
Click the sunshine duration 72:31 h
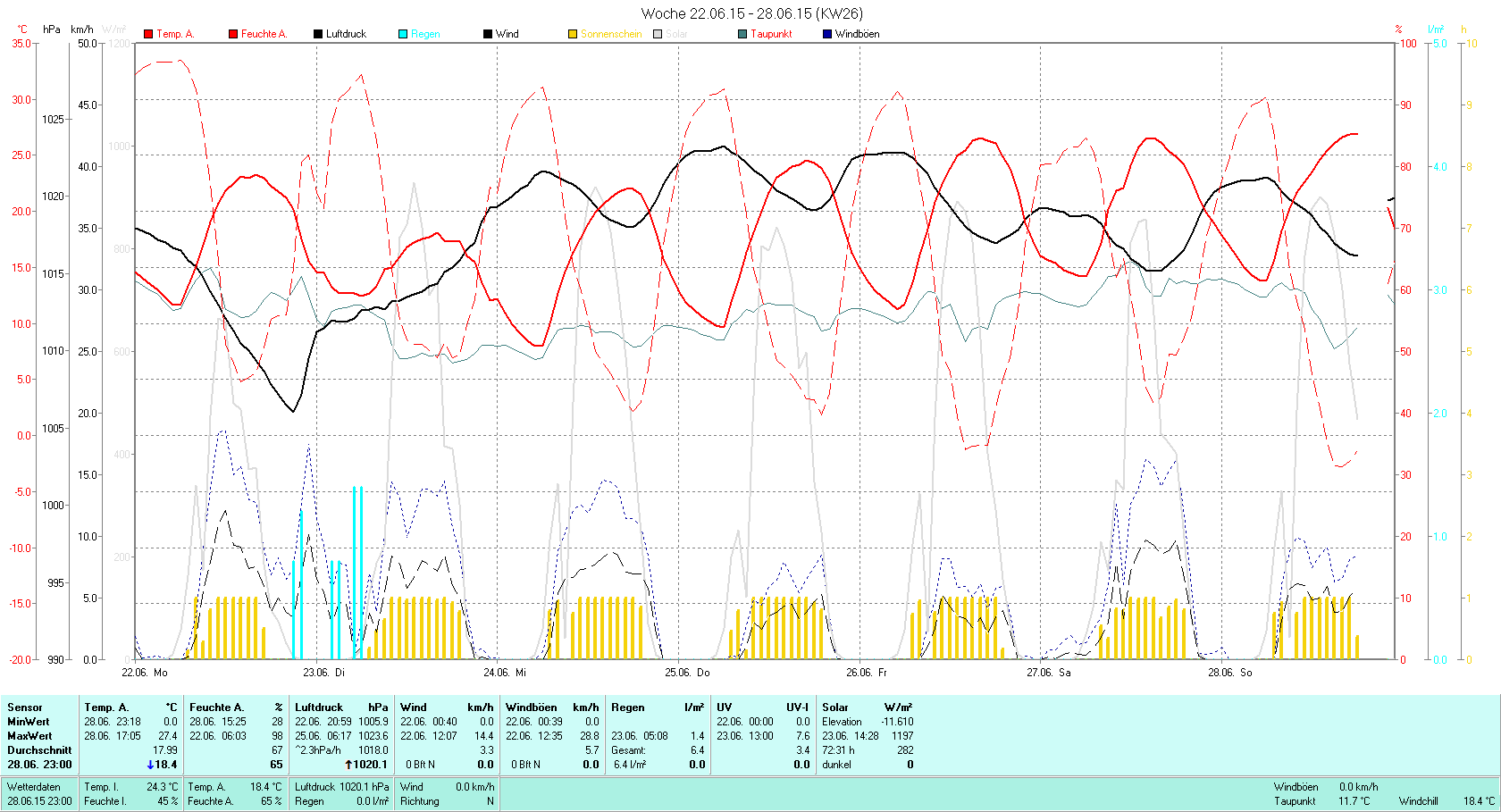pos(838,750)
